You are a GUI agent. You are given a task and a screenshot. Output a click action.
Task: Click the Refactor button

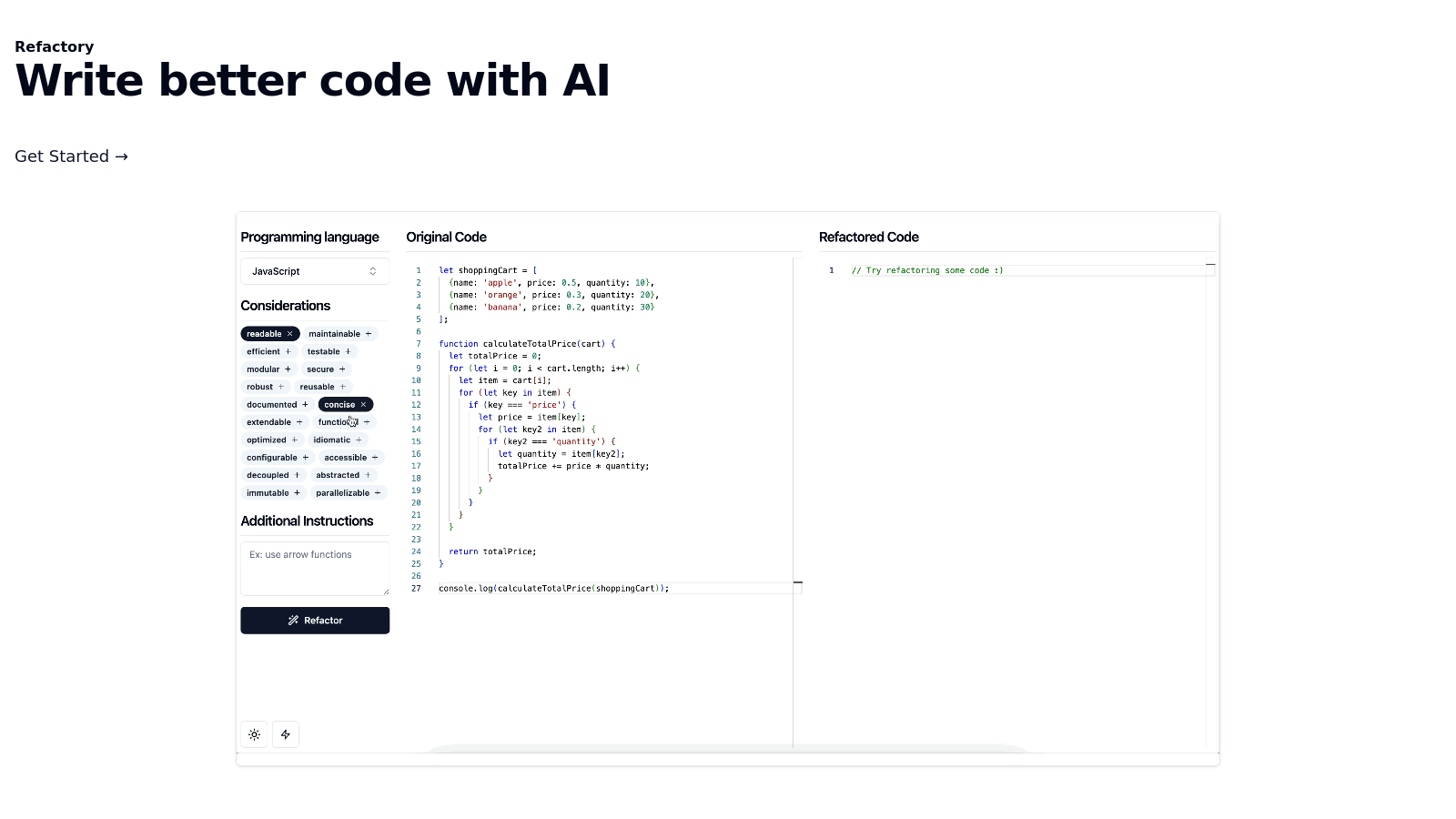pos(315,621)
